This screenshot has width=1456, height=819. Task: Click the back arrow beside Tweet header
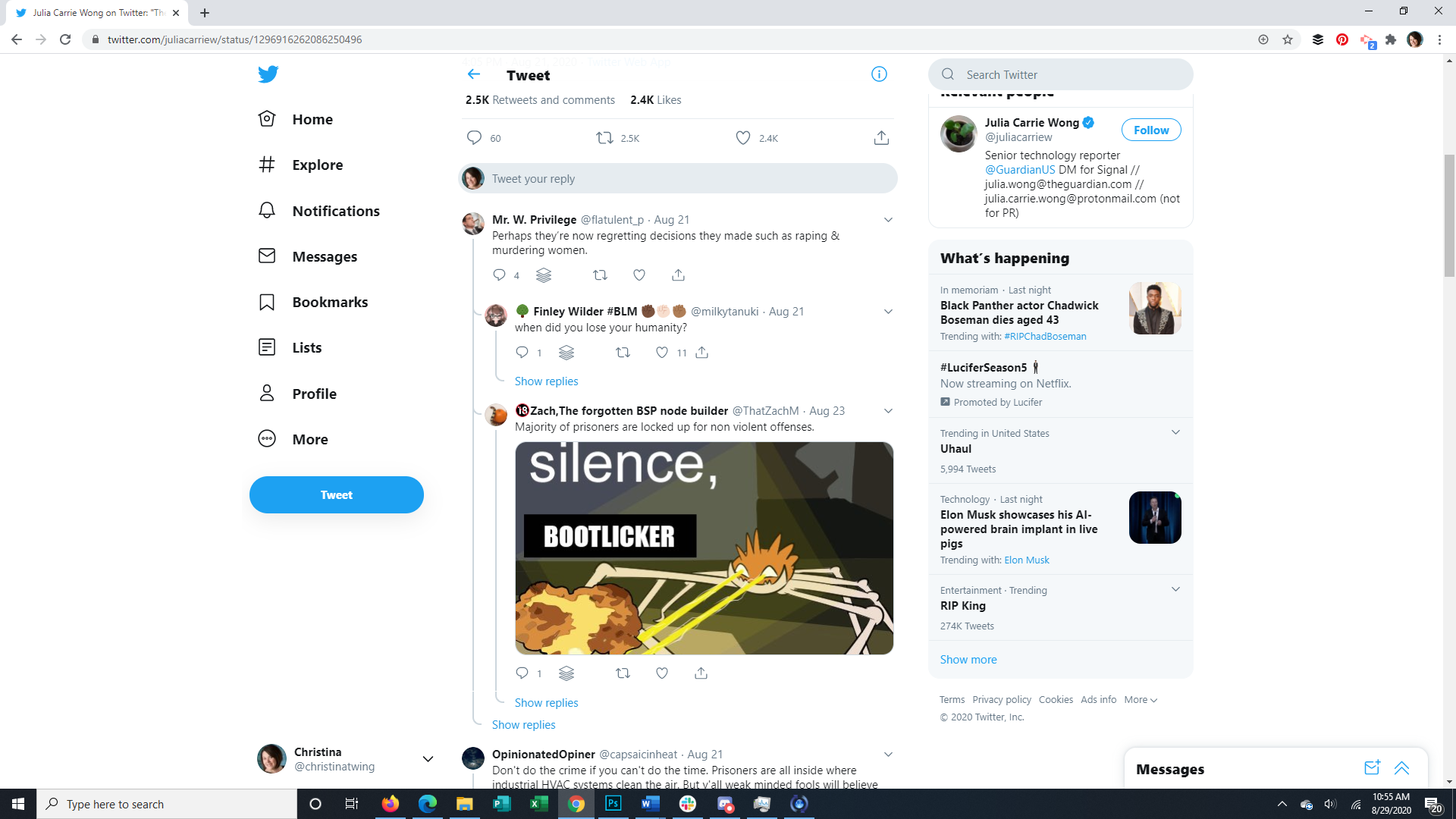(x=474, y=74)
